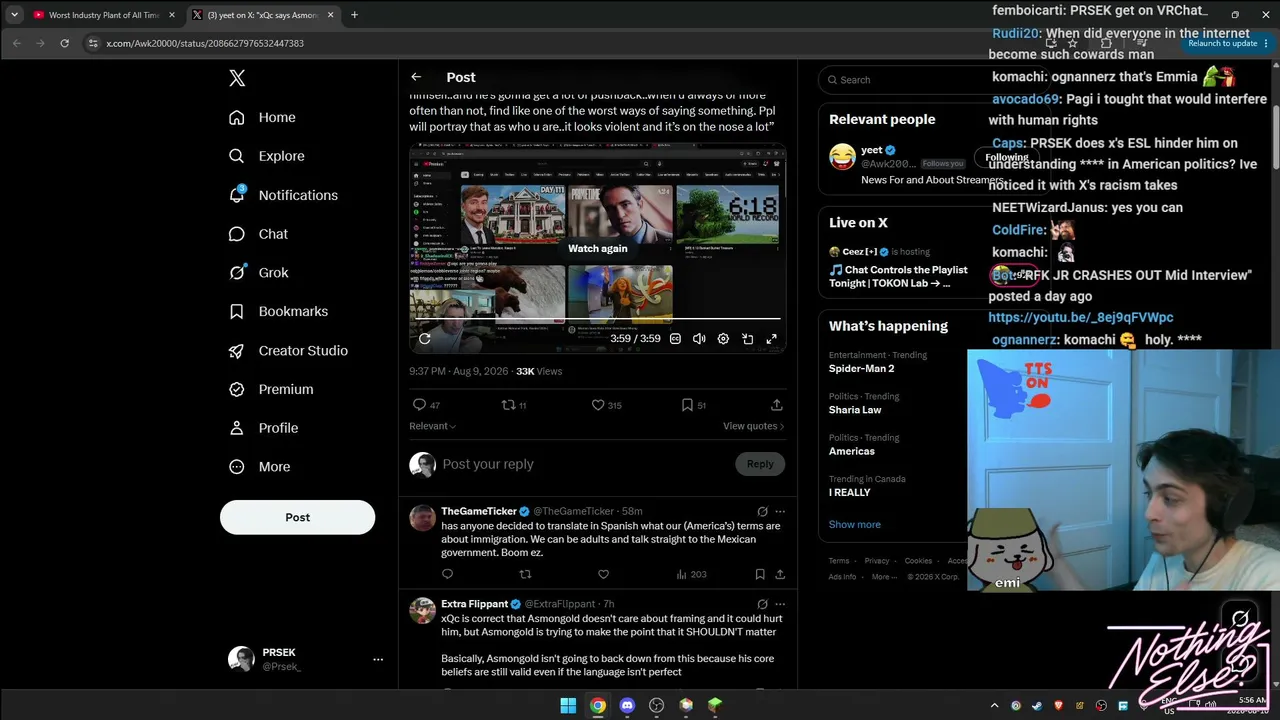Image resolution: width=1280 pixels, height=720 pixels.
Task: Open the footer Terms link
Action: tap(839, 561)
